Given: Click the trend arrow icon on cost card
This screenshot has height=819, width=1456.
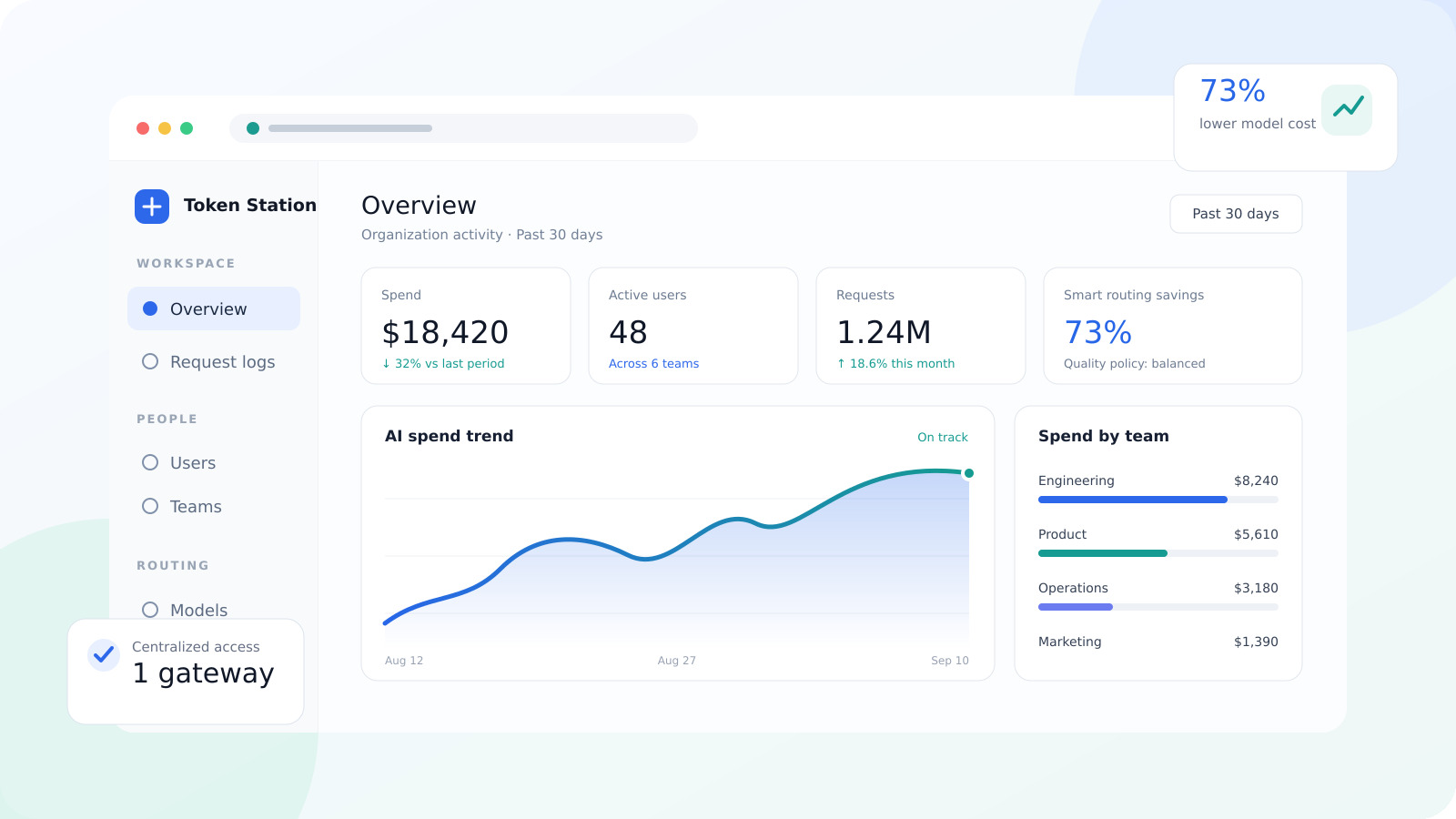Looking at the screenshot, I should point(1347,109).
